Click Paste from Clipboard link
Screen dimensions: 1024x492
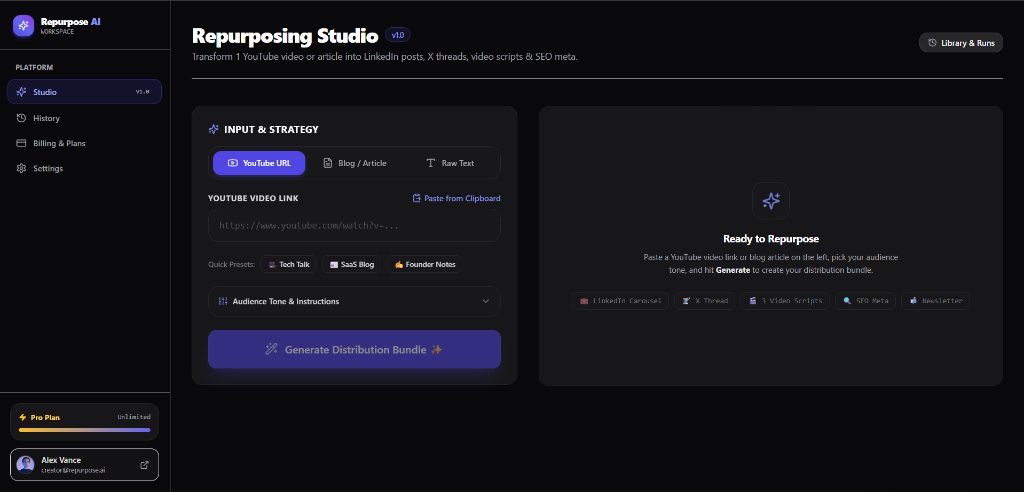click(456, 198)
